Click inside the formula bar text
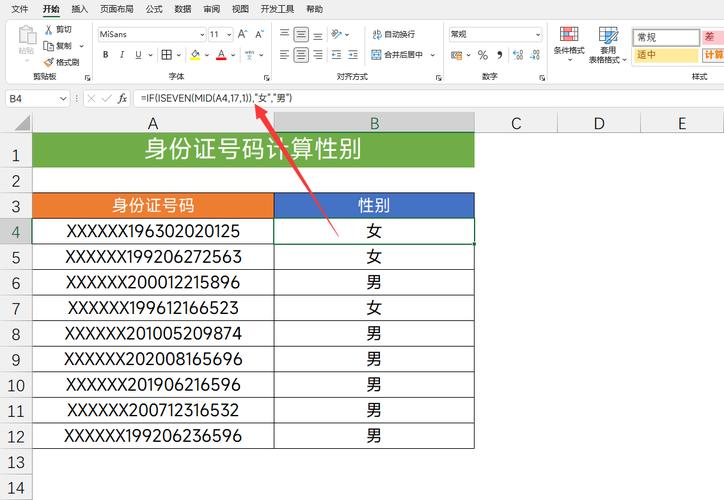 pyautogui.click(x=216, y=98)
